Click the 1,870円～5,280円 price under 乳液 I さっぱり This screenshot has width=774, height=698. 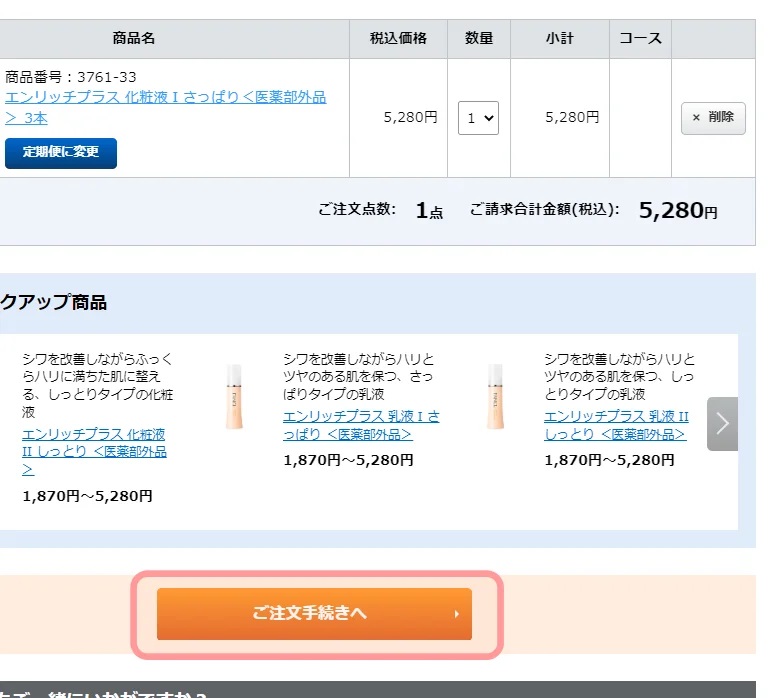348,460
